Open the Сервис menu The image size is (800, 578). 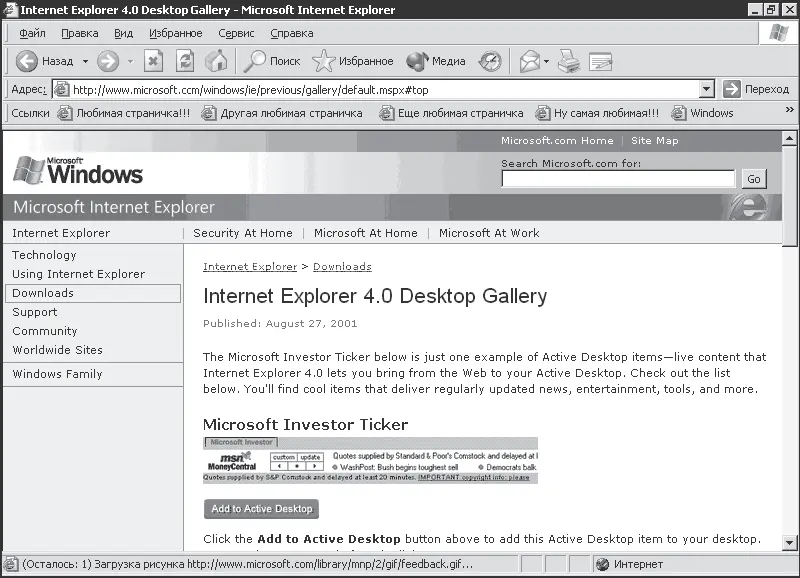[236, 34]
